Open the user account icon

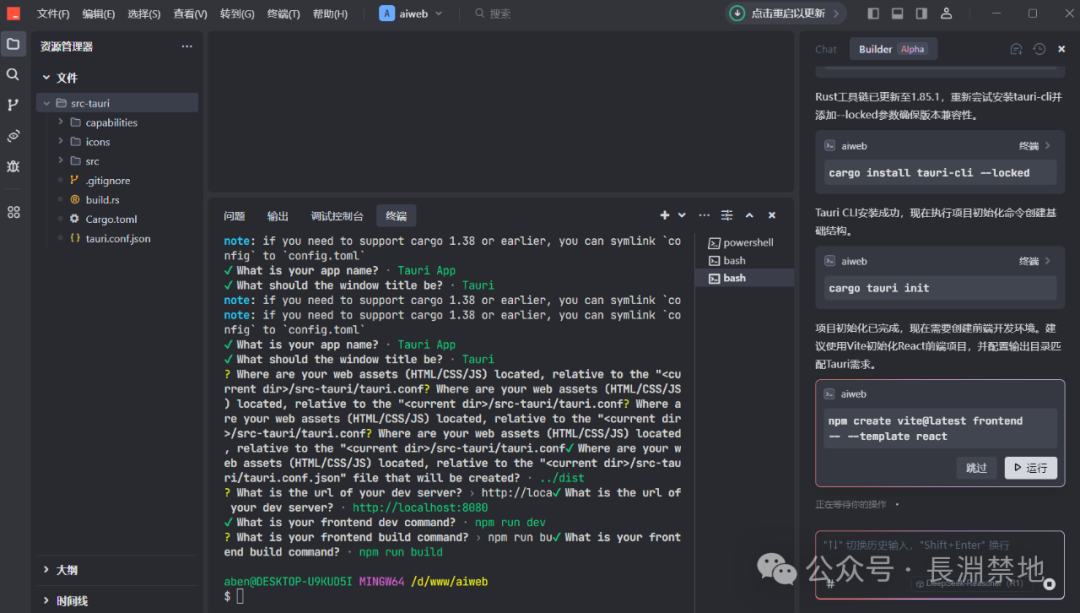coord(946,13)
